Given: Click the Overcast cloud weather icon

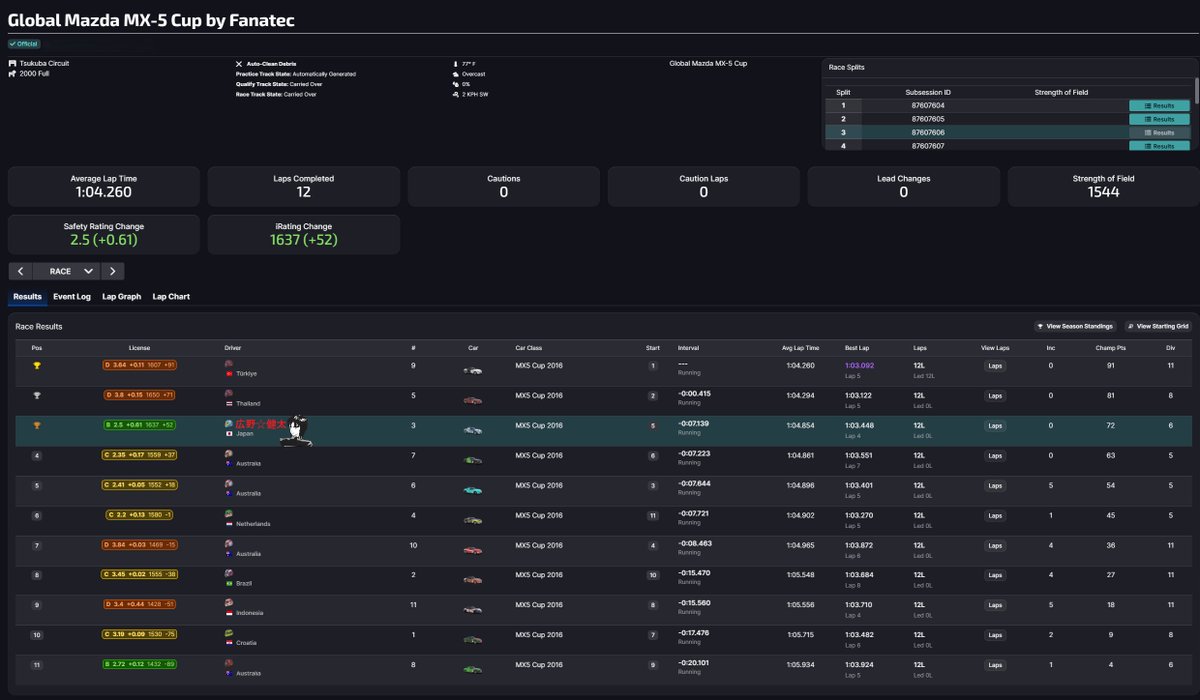Looking at the screenshot, I should 455,74.
